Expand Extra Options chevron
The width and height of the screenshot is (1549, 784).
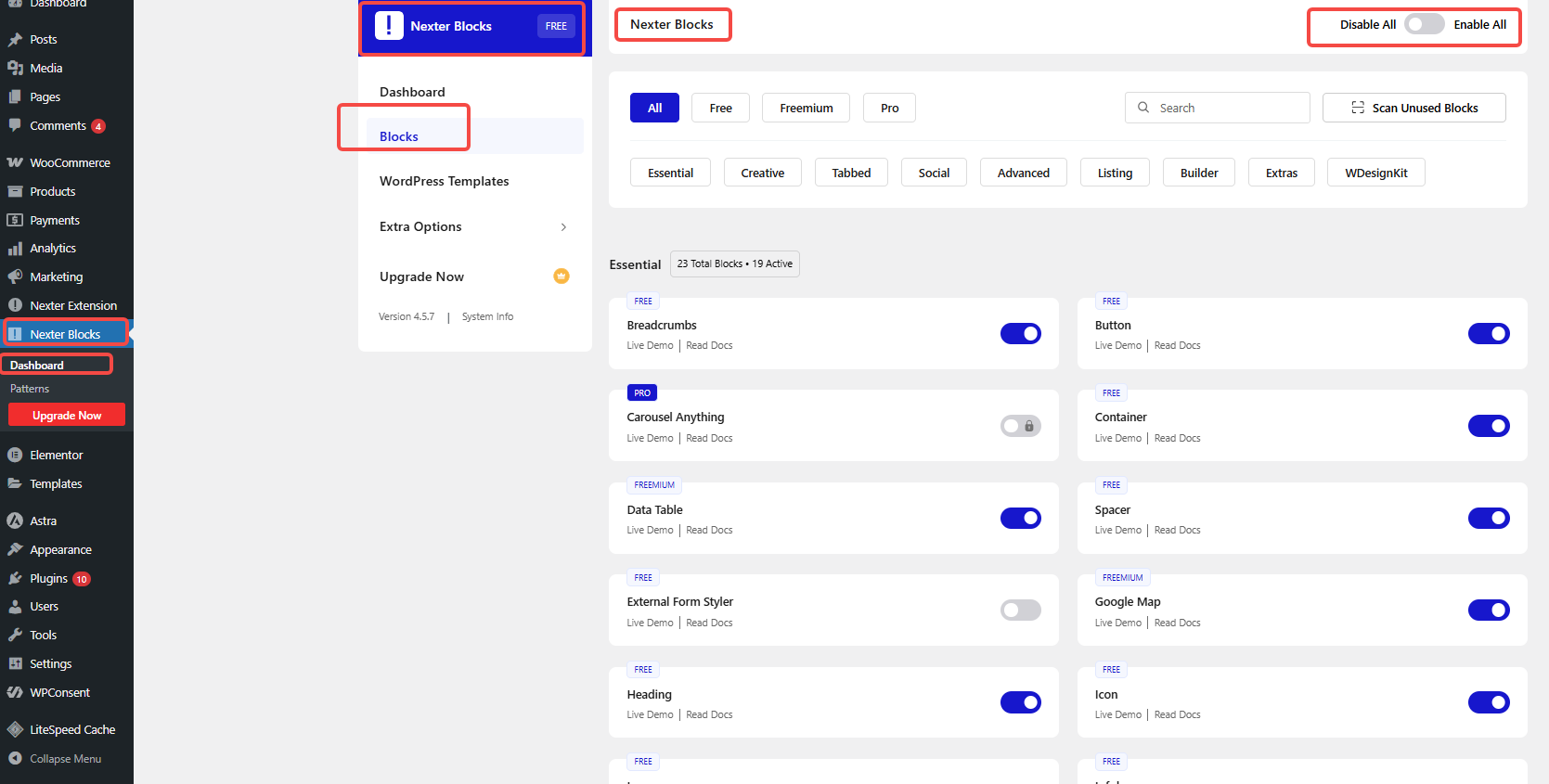tap(563, 227)
